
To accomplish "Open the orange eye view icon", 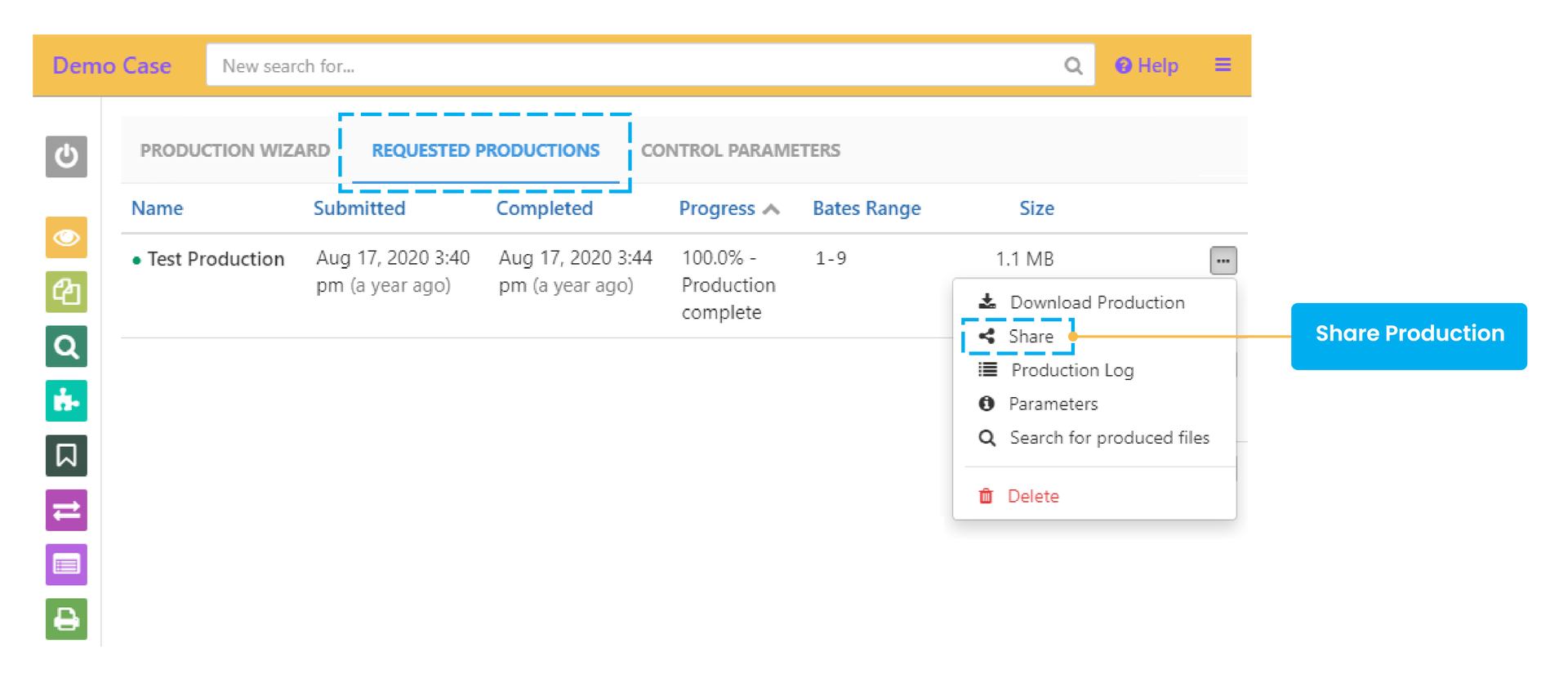I will tap(66, 238).
